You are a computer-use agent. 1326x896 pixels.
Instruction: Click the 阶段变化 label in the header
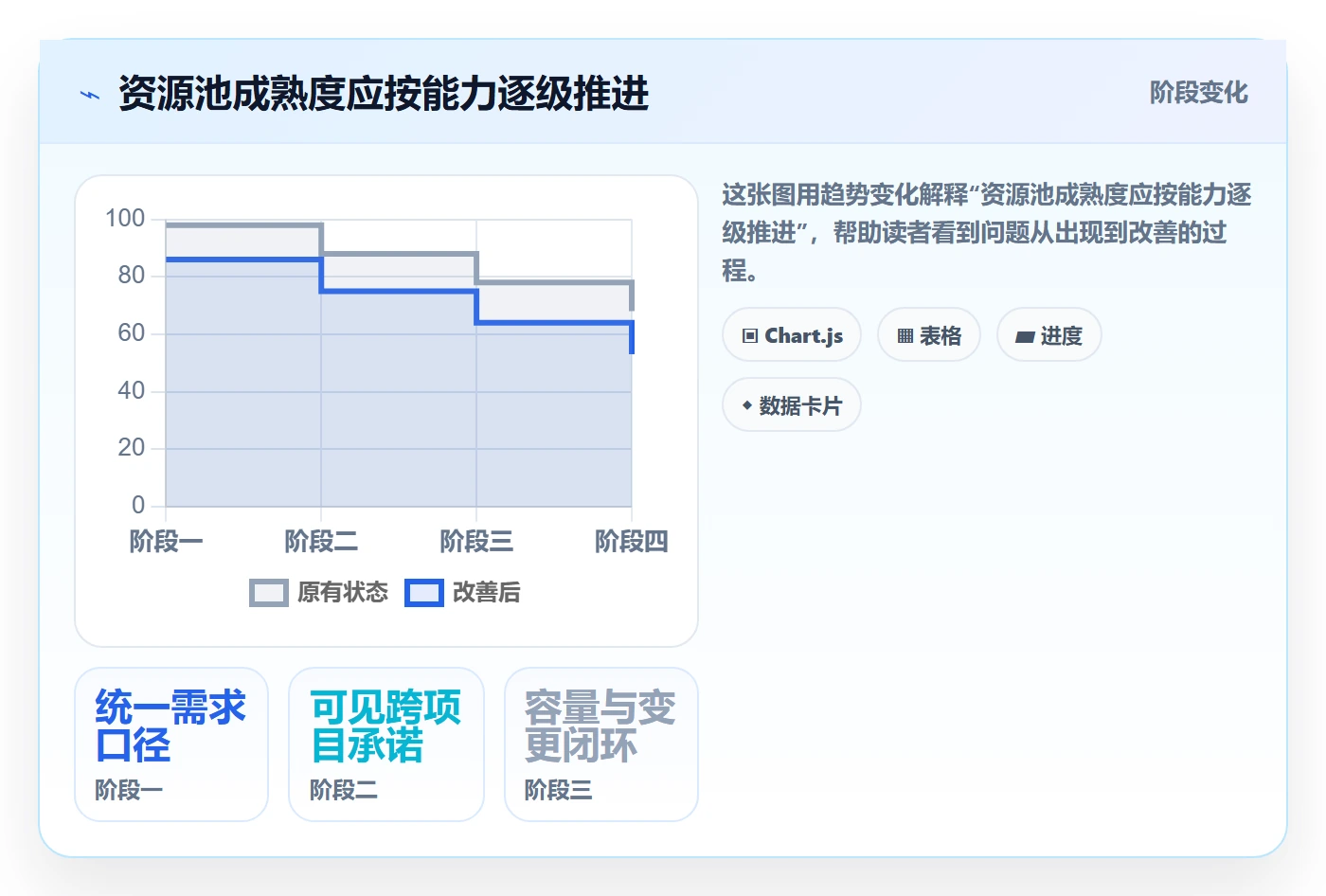1199,93
